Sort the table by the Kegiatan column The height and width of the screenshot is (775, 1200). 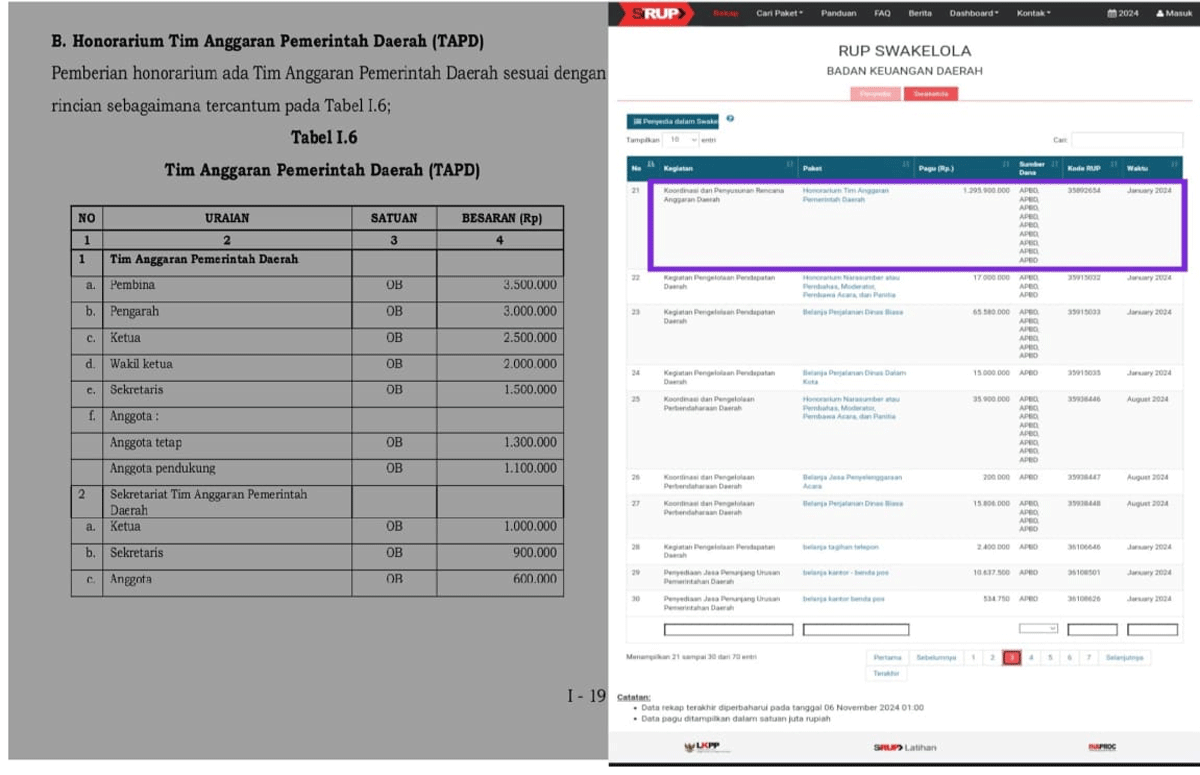point(728,168)
